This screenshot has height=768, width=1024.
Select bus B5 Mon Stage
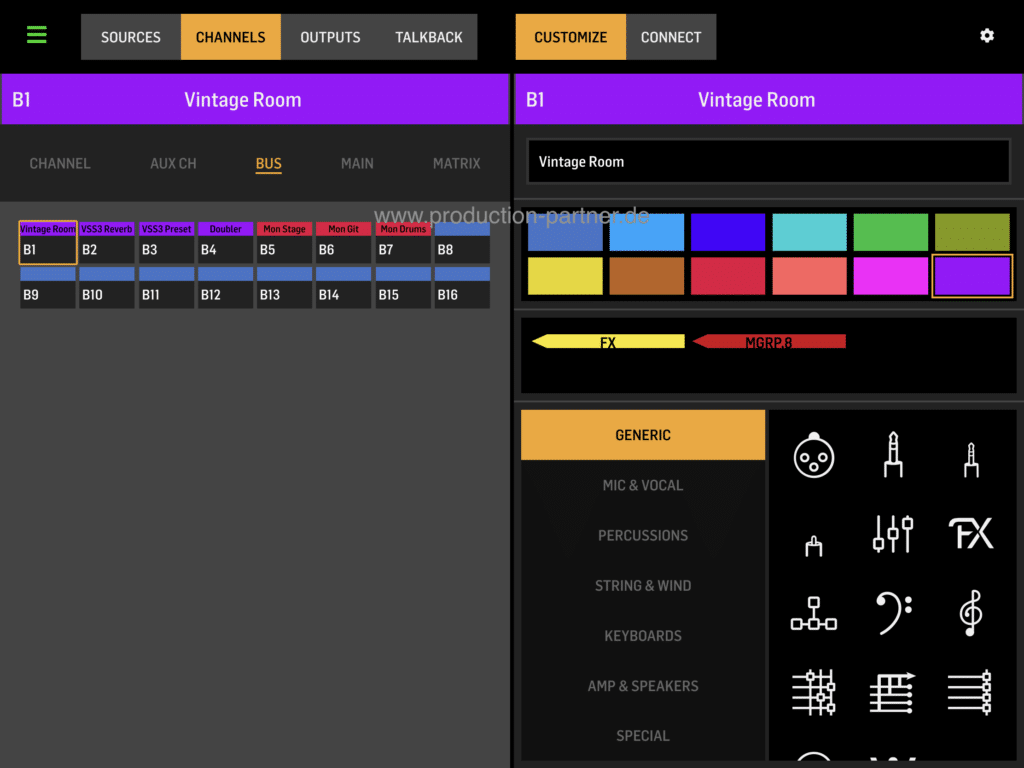click(x=284, y=243)
